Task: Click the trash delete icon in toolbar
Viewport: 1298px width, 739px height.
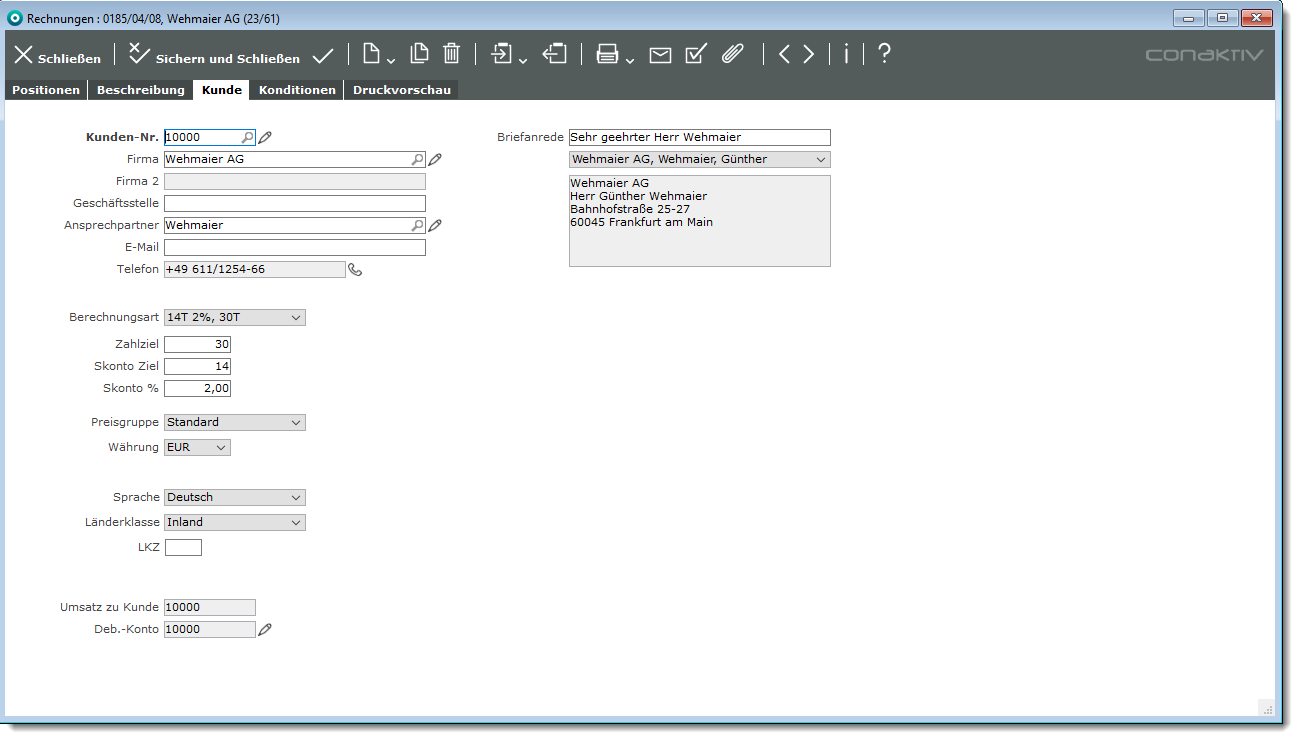Action: coord(452,55)
